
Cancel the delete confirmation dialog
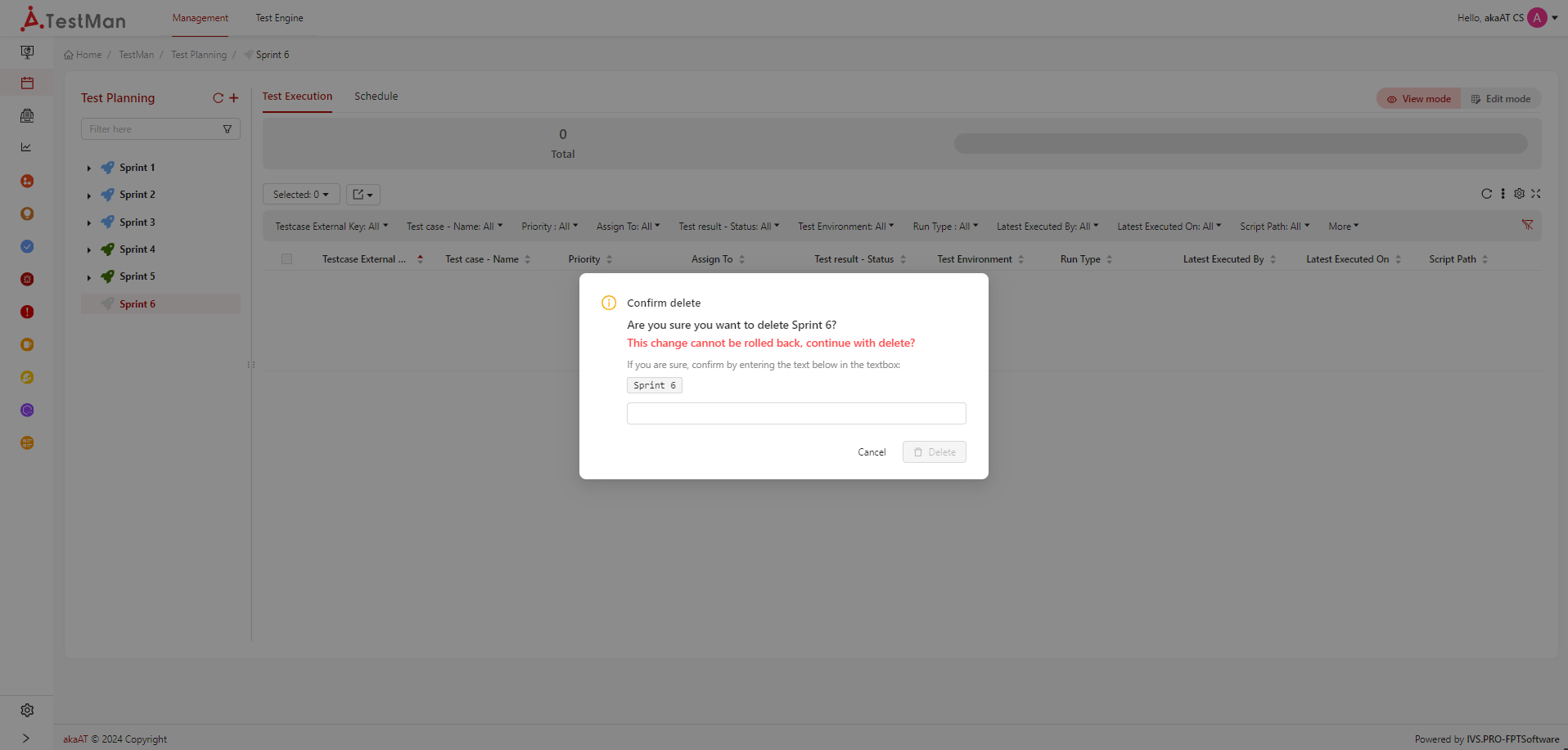872,452
